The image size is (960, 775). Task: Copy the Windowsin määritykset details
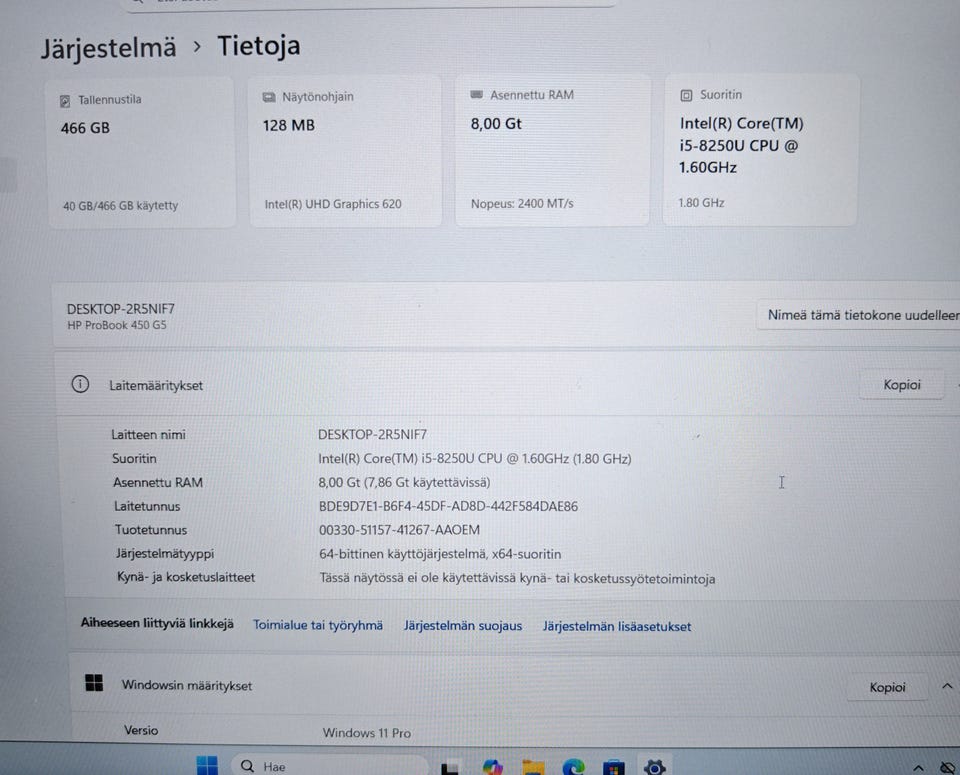pos(887,687)
